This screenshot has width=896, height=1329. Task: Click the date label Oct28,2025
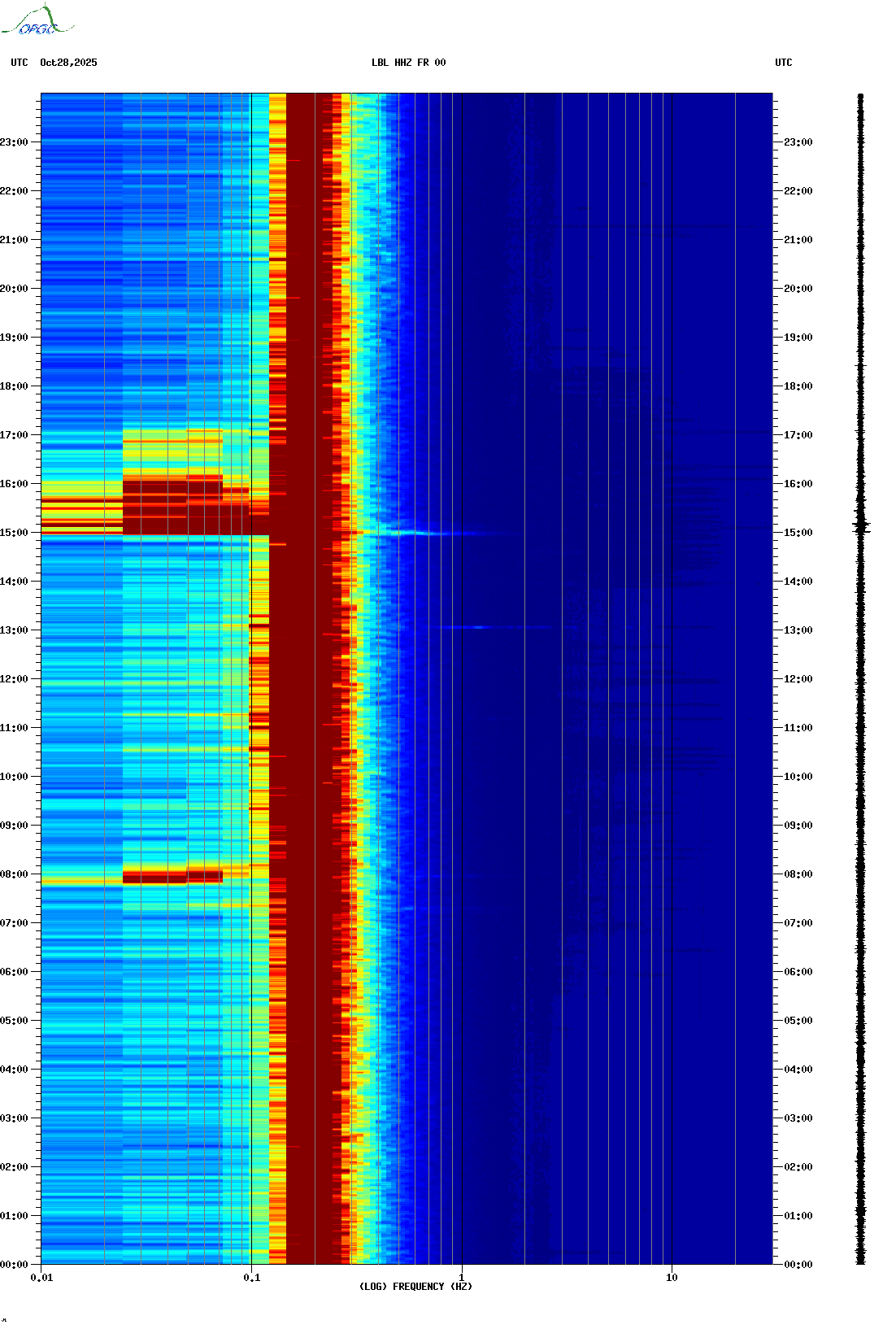[x=68, y=63]
